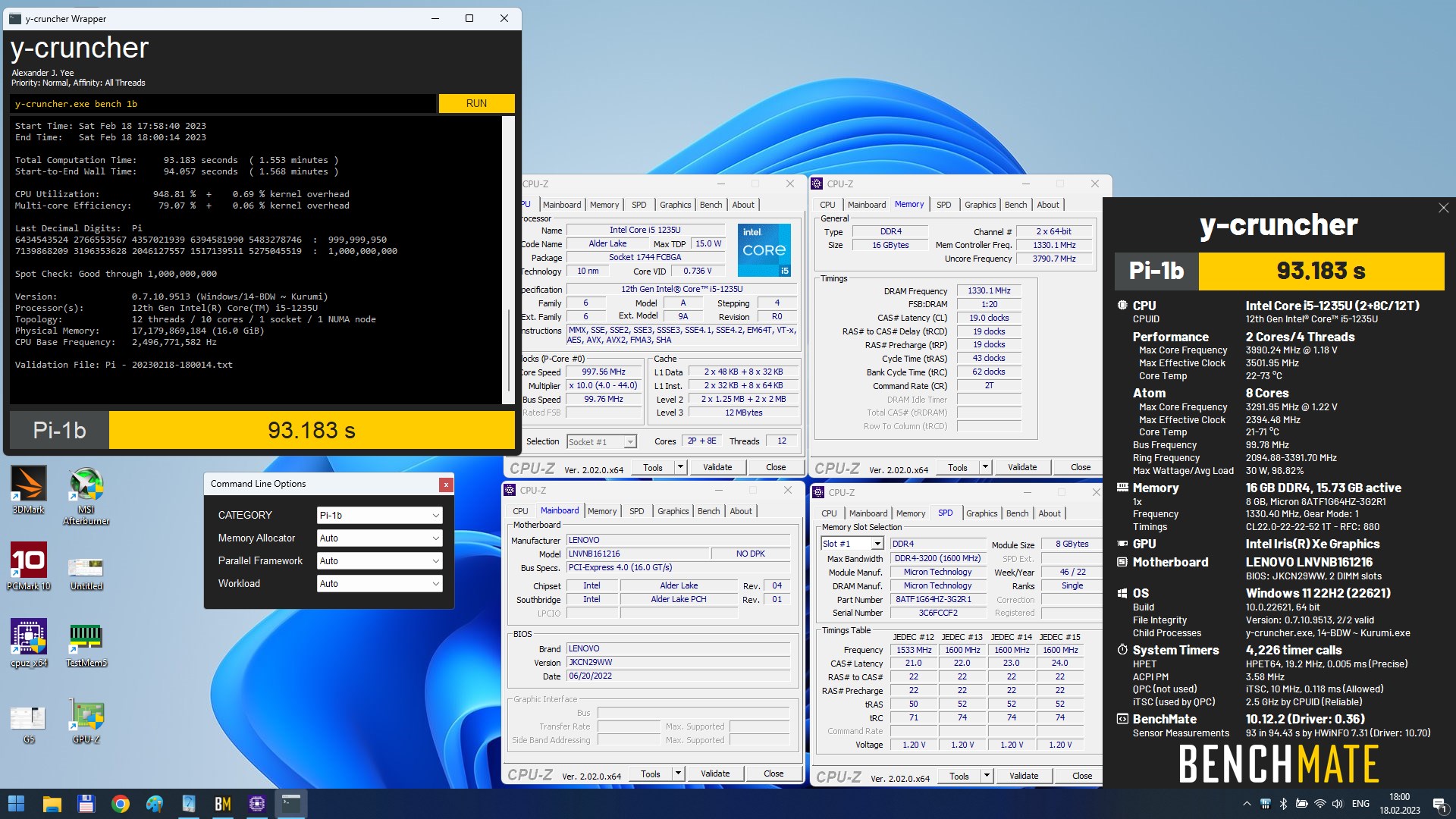Open About tab in Mainboard window
1456x819 pixels.
click(741, 511)
